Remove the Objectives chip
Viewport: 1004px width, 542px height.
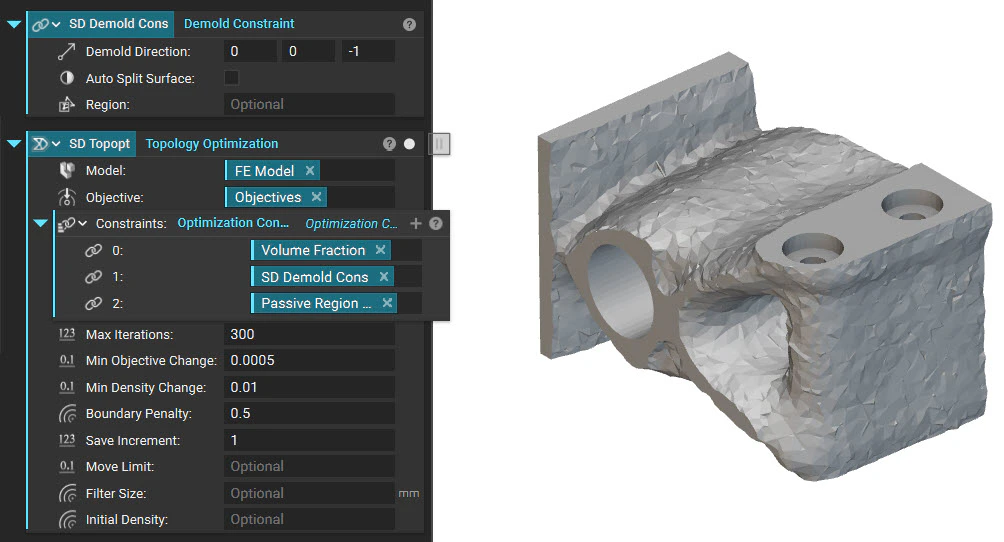[x=316, y=197]
